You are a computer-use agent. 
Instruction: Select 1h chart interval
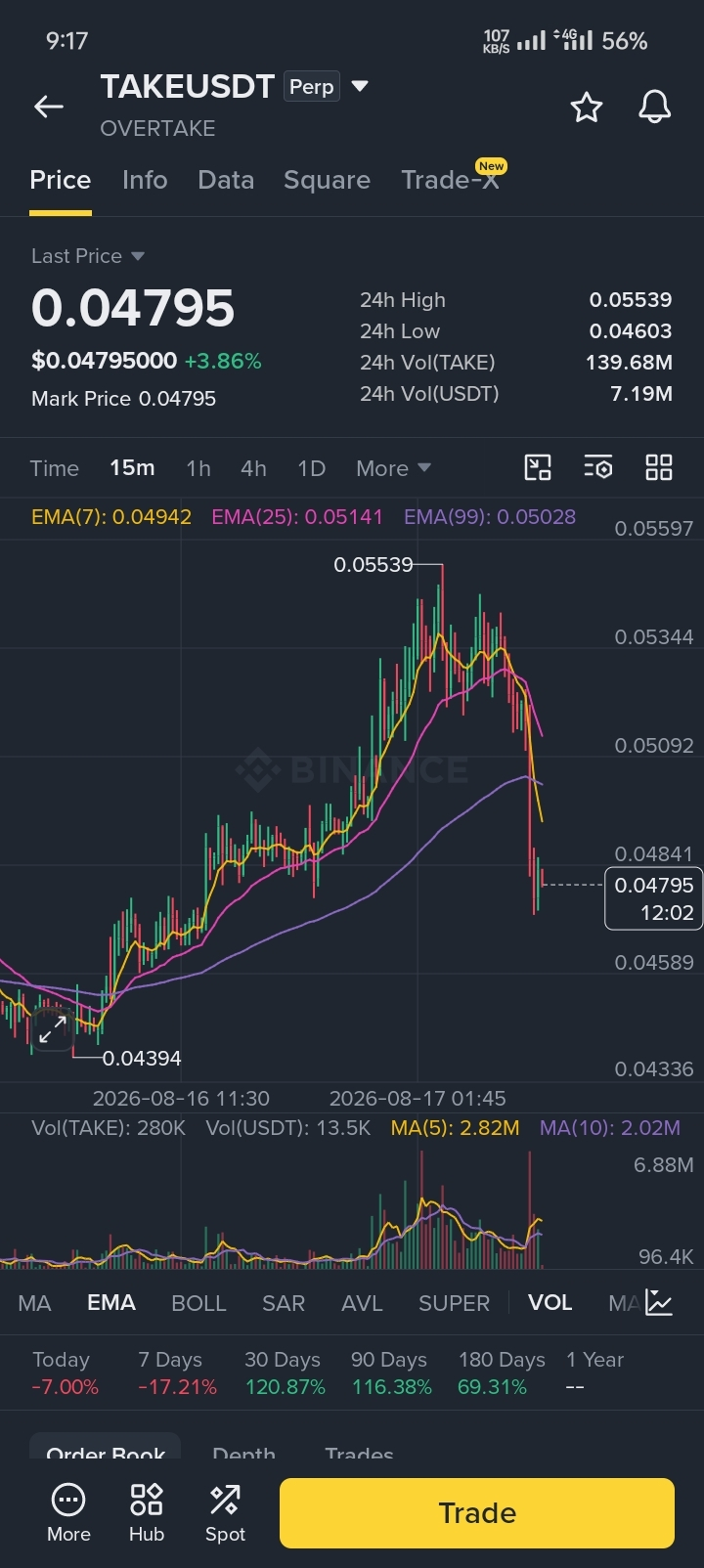[198, 468]
